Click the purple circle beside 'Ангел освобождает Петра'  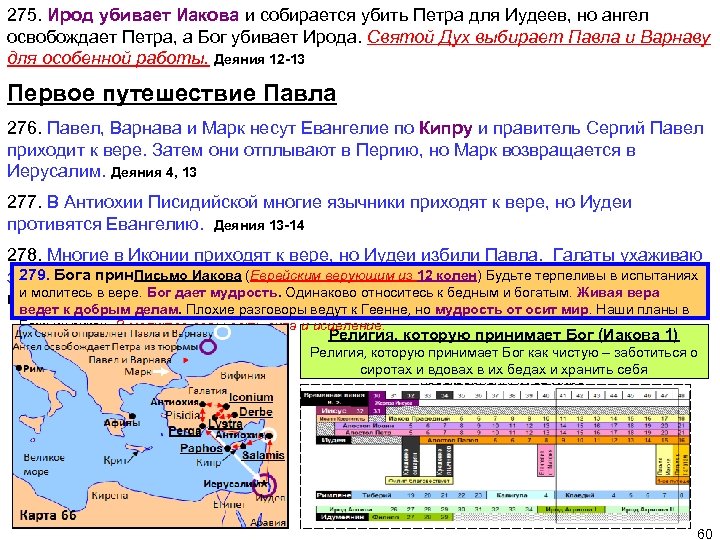(x=208, y=346)
